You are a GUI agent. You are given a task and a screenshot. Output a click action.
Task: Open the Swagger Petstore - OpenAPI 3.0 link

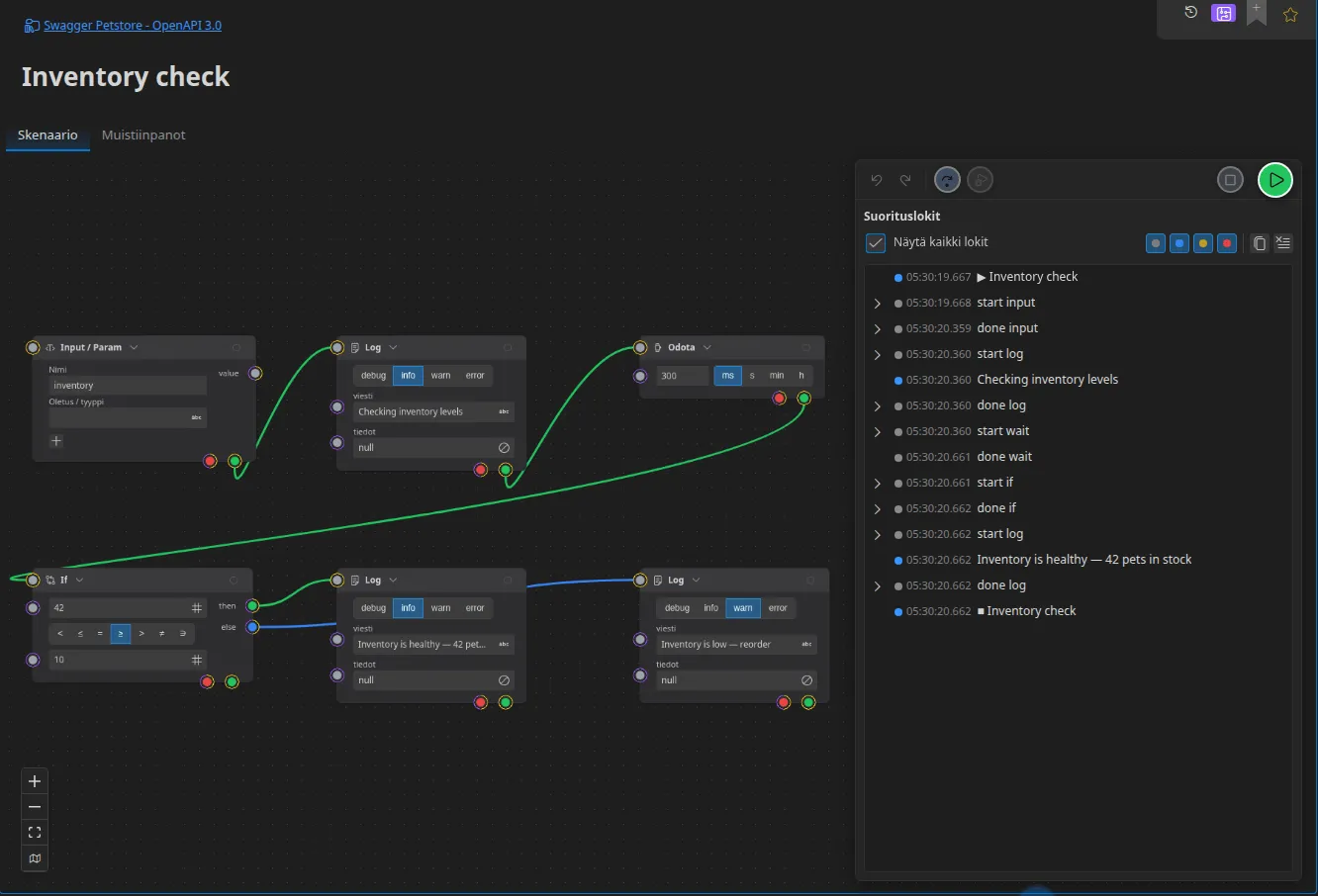click(x=133, y=26)
